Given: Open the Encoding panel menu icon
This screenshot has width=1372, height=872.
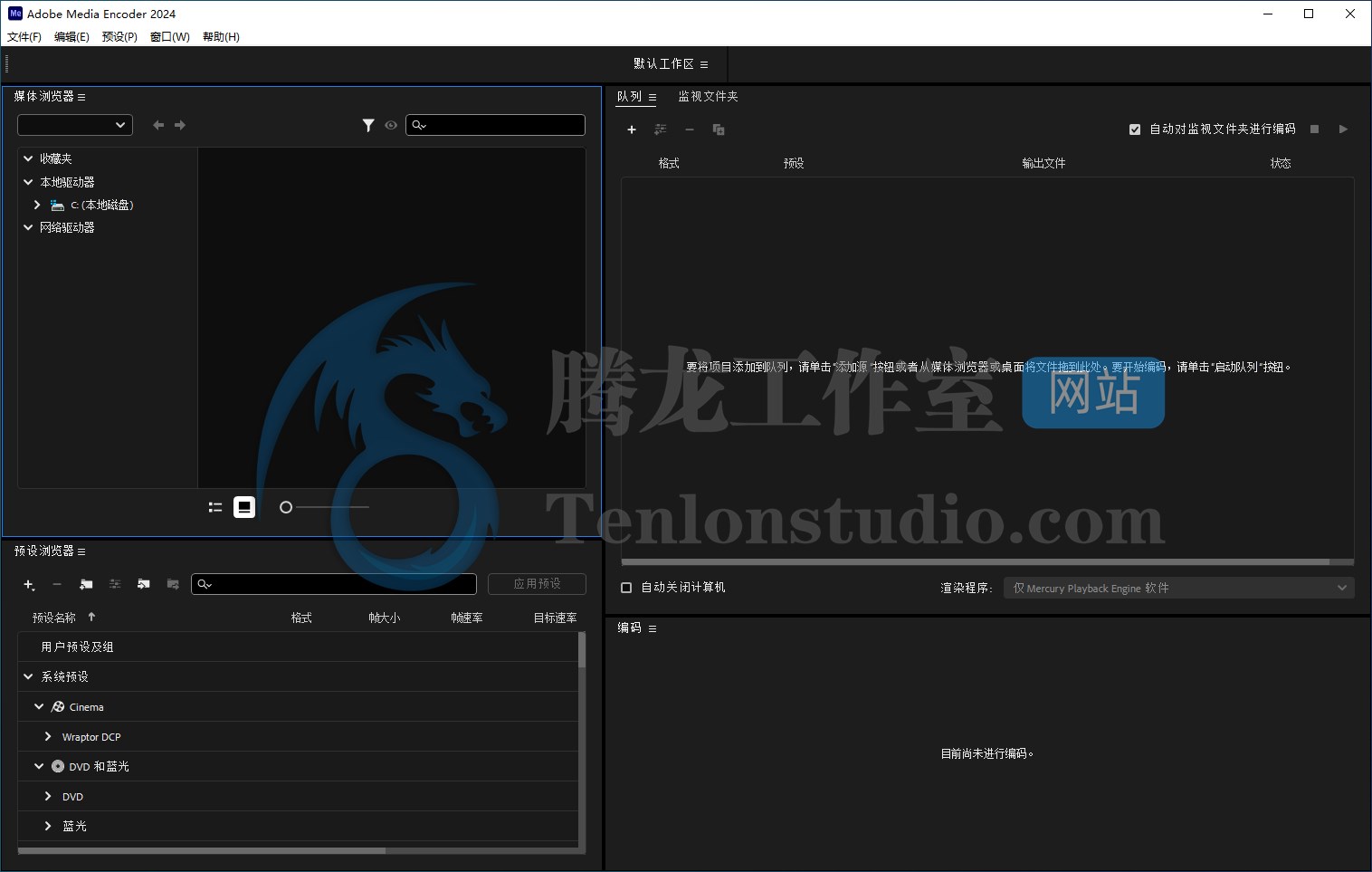Looking at the screenshot, I should (653, 628).
